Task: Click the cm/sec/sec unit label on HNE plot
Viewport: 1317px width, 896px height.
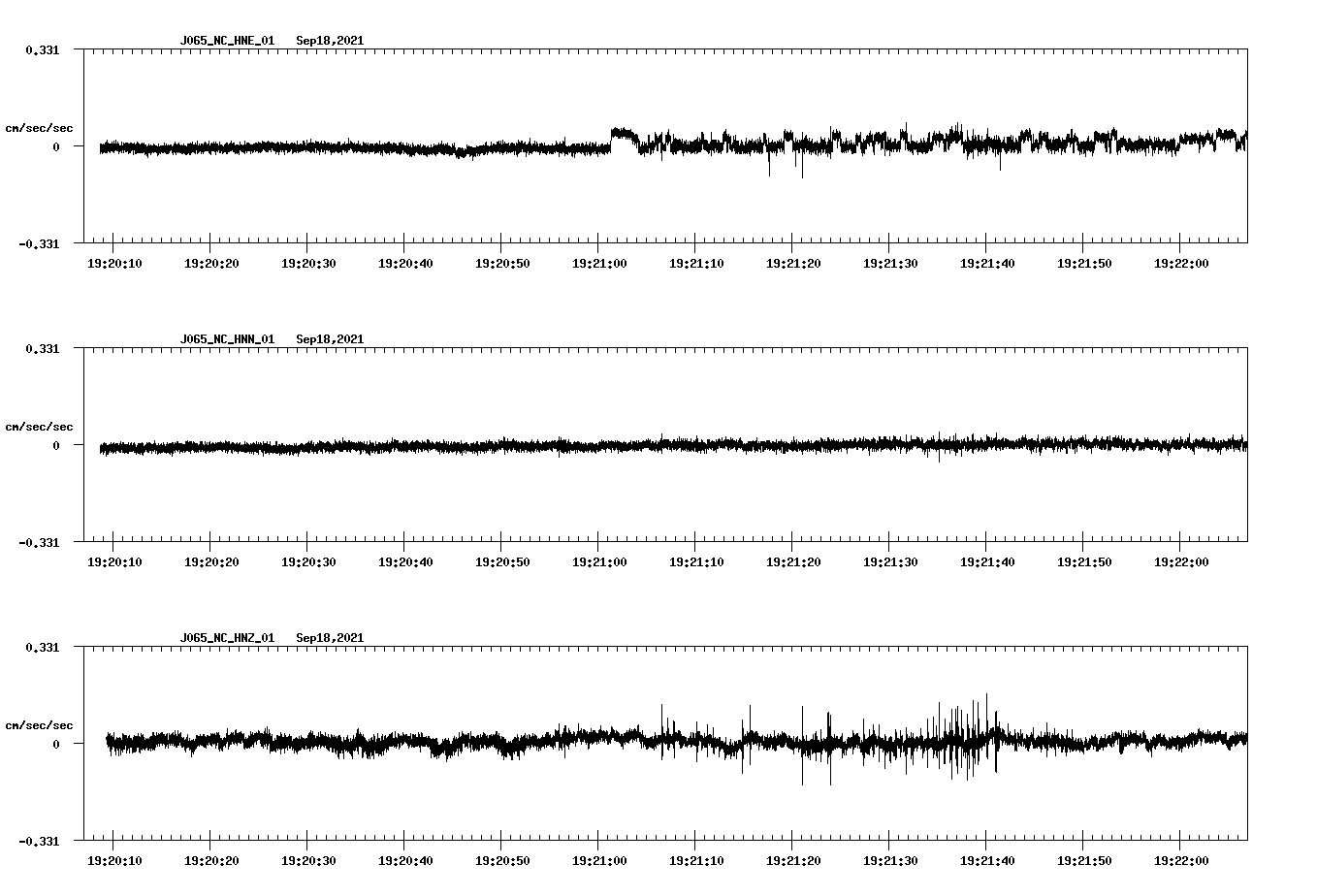Action: click(39, 128)
